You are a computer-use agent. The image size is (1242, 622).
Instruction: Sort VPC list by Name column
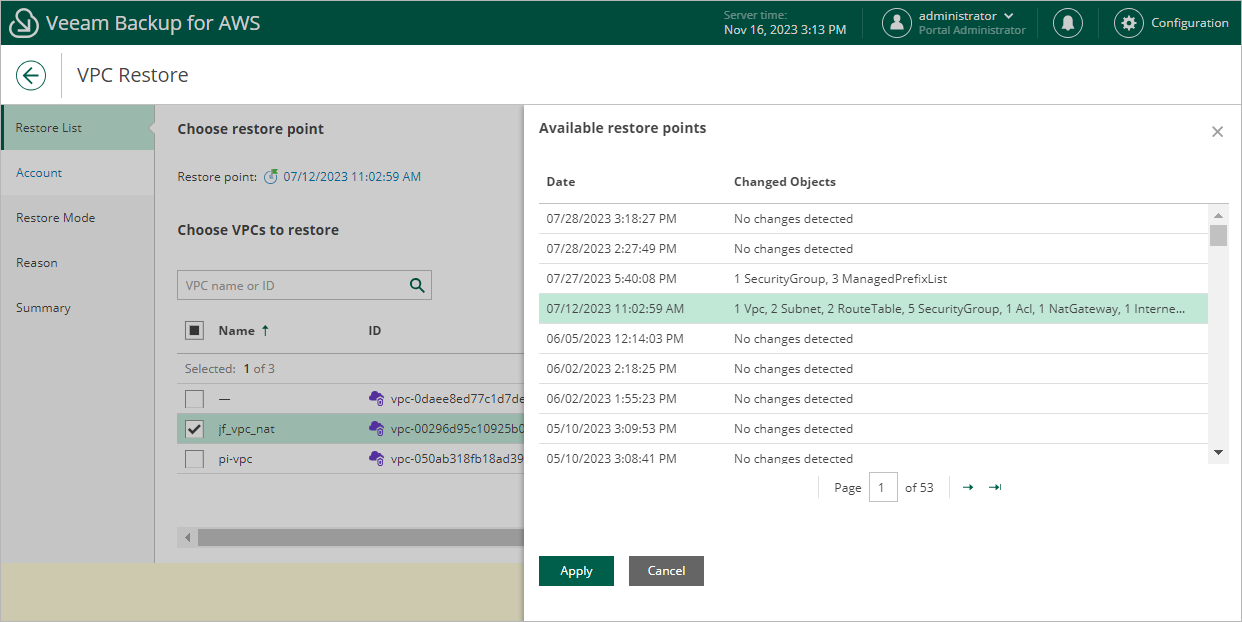pyautogui.click(x=244, y=330)
